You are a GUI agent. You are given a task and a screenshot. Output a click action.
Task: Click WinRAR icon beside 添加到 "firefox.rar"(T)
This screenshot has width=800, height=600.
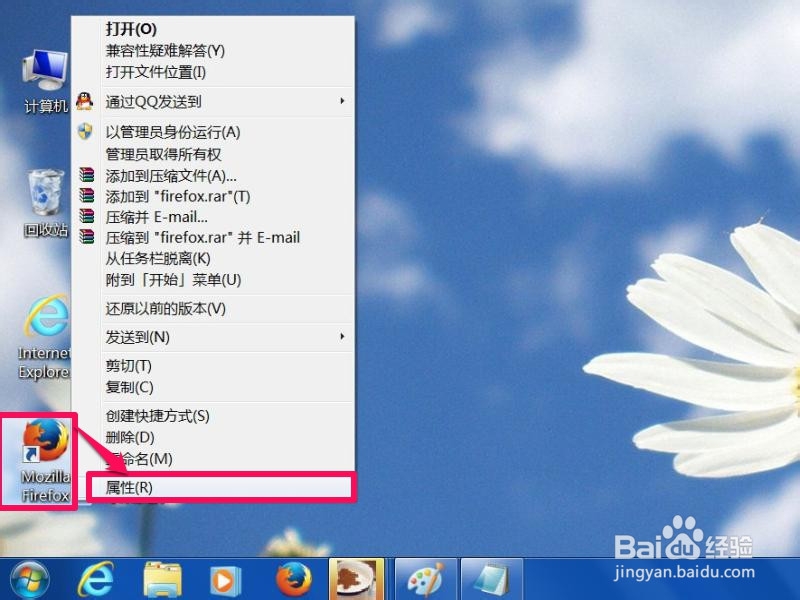click(87, 195)
